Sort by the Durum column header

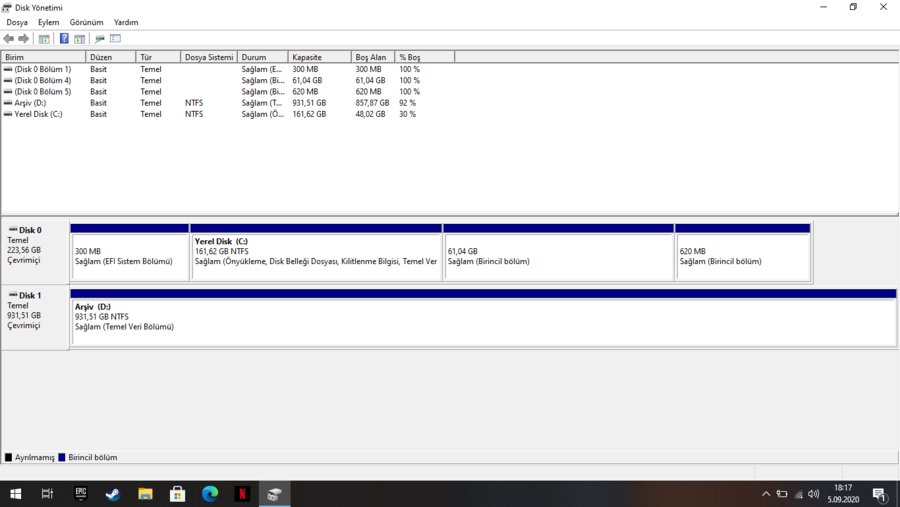point(262,57)
